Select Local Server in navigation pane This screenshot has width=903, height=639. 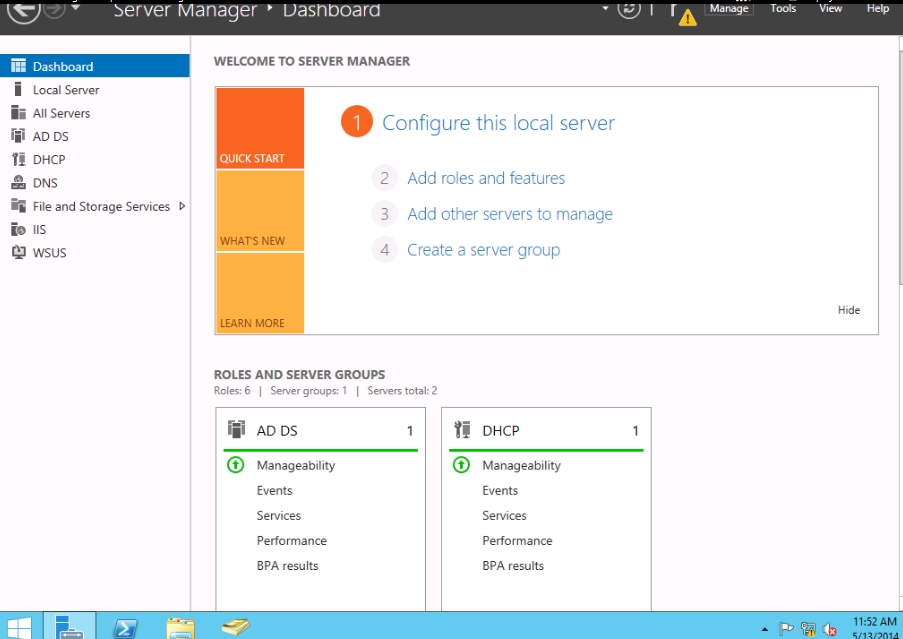(94, 89)
